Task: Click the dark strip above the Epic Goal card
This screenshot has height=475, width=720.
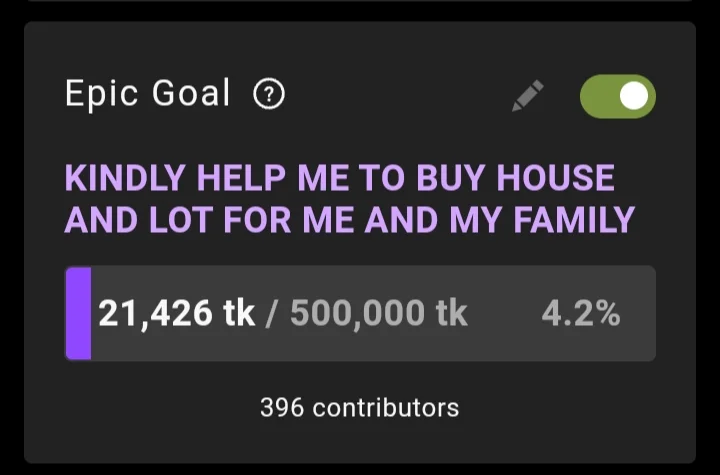Action: [360, 8]
